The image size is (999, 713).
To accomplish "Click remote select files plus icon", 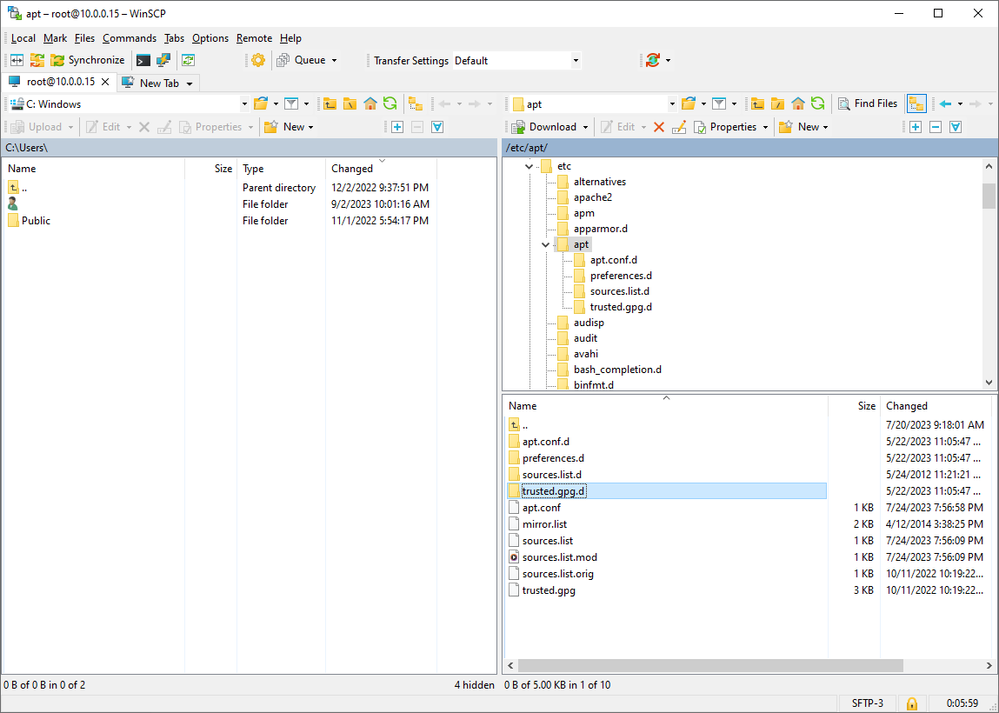I will 915,127.
